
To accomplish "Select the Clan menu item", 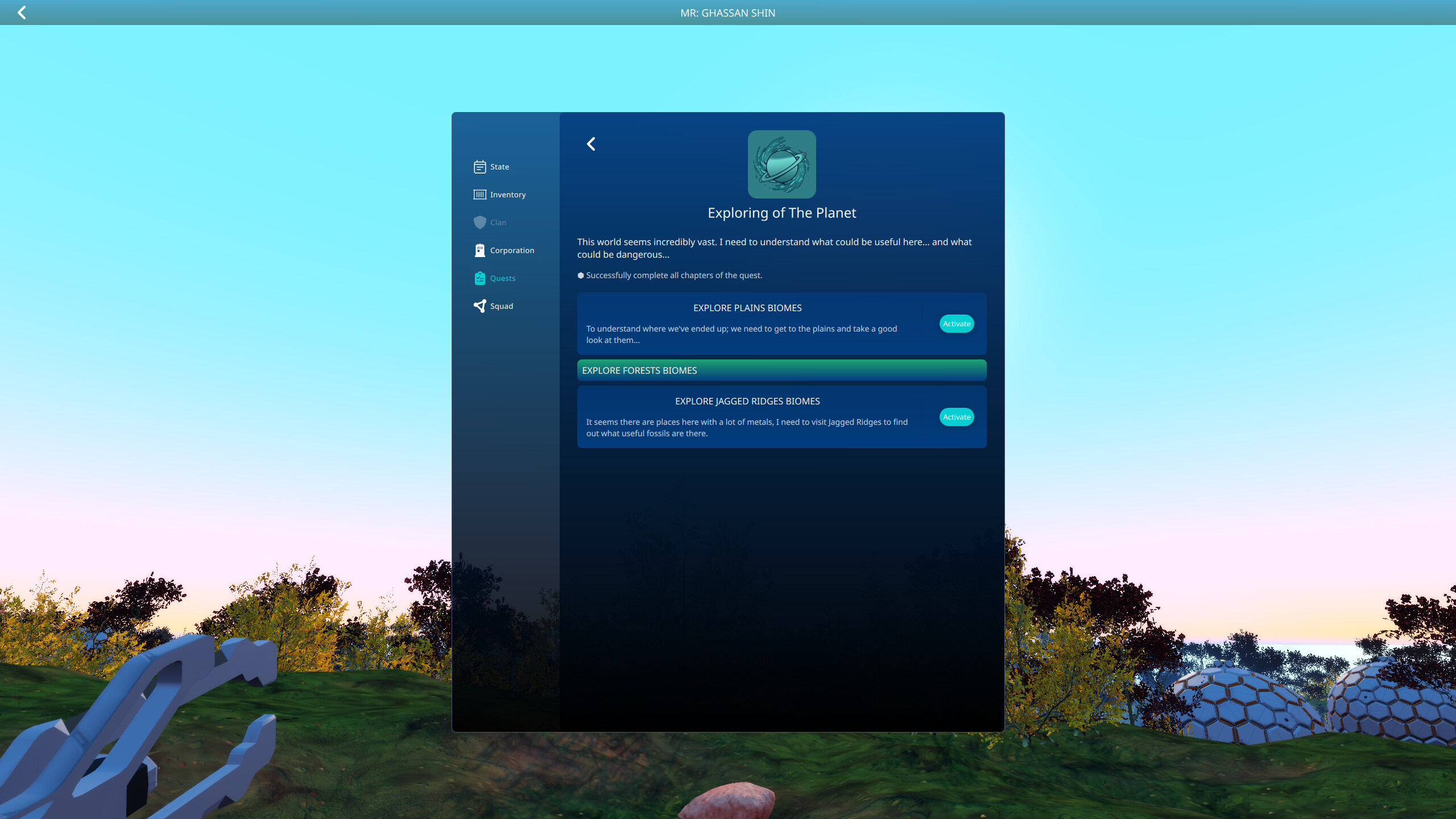I will pyautogui.click(x=490, y=222).
